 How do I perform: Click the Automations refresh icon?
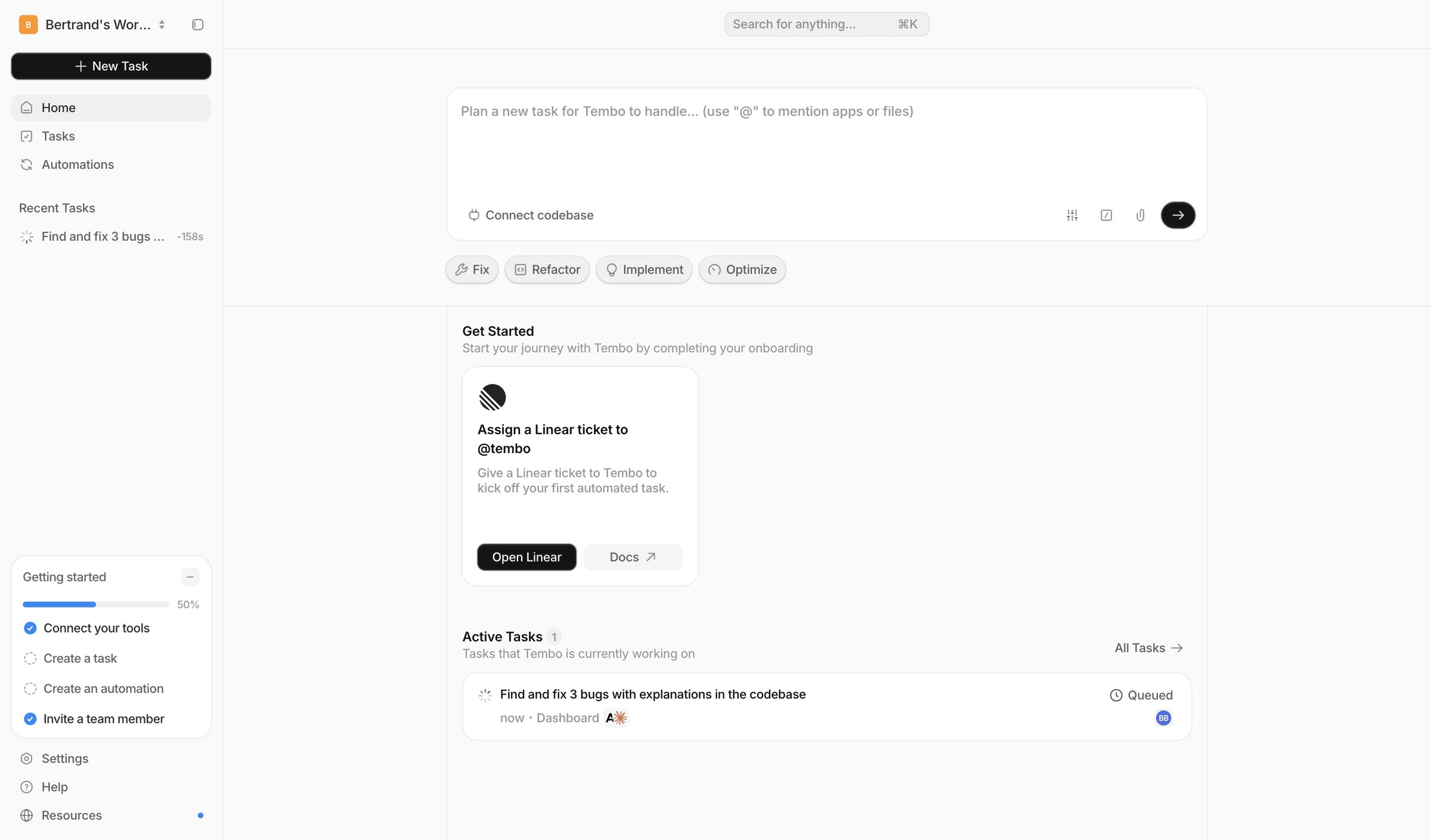click(x=26, y=165)
